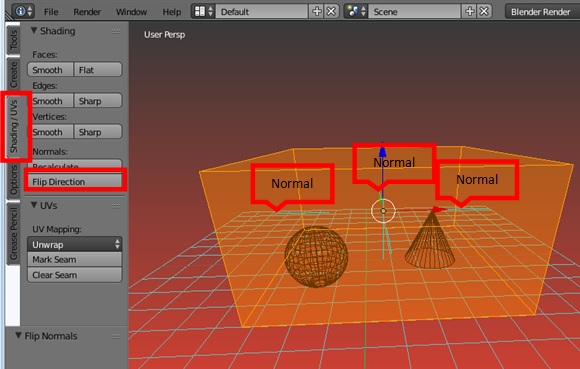The height and width of the screenshot is (369, 580).
Task: Click the area split corner widget
Action: 9,16
